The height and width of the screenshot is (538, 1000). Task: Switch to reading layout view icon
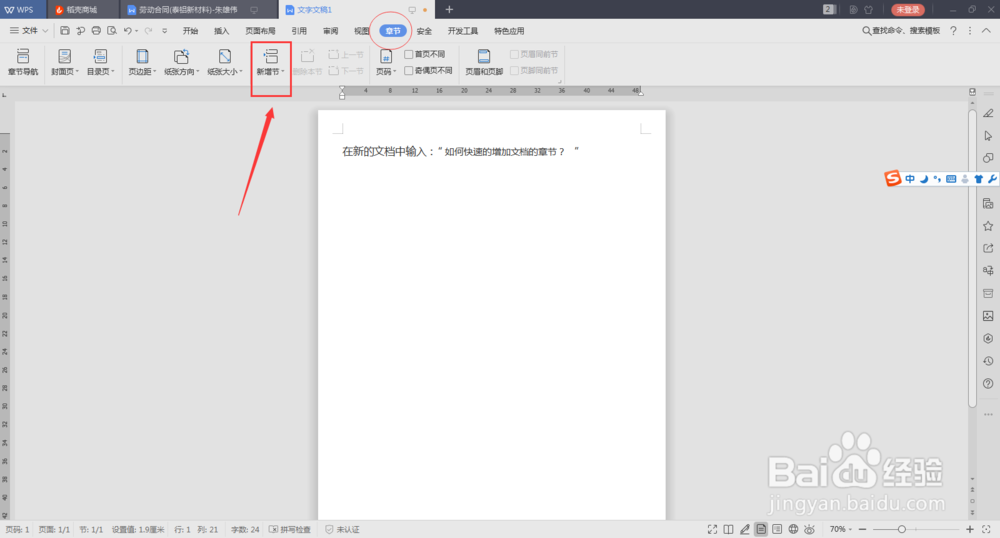pyautogui.click(x=728, y=530)
